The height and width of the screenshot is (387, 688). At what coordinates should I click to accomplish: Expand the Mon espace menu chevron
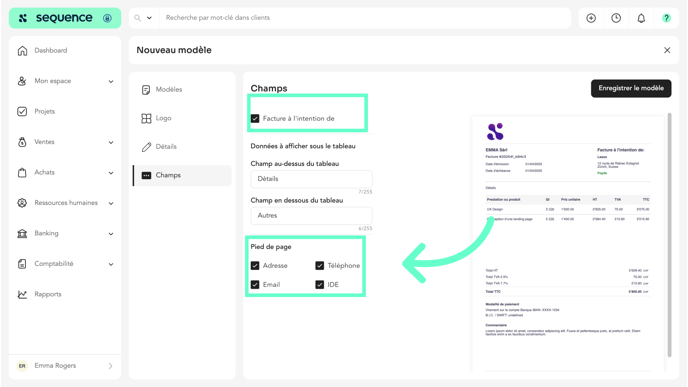tap(111, 81)
